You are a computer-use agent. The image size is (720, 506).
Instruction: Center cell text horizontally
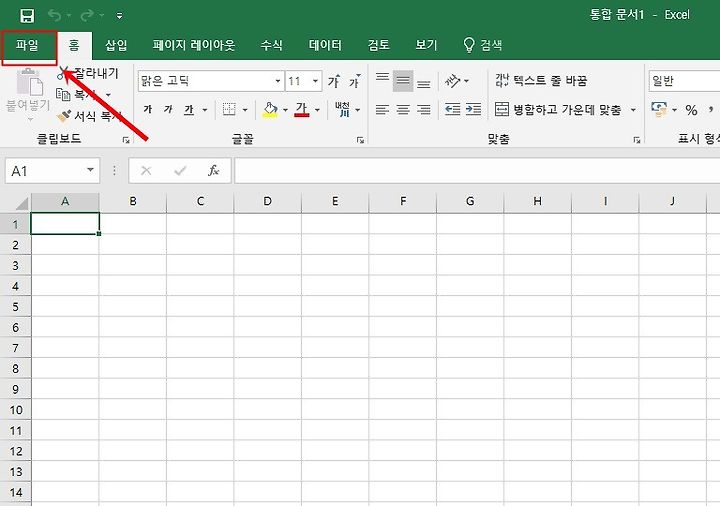403,109
